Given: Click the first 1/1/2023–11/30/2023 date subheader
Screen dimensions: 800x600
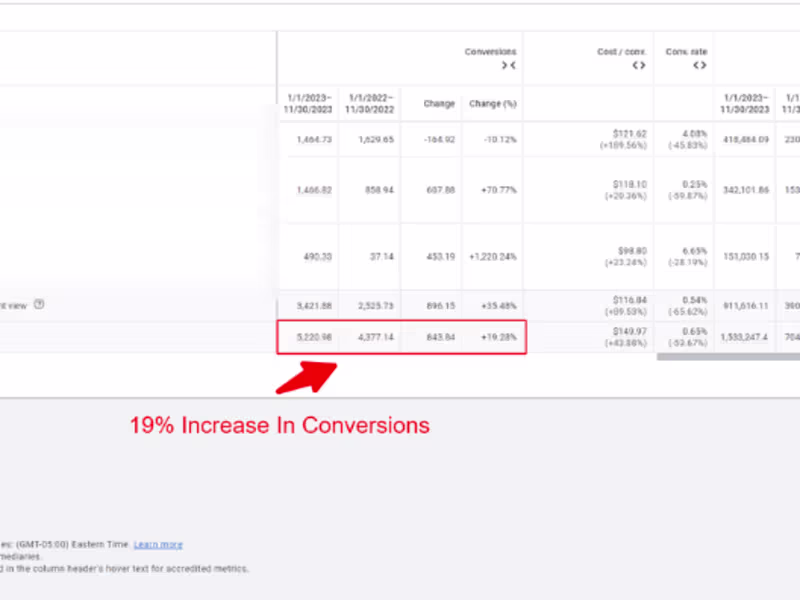Looking at the screenshot, I should click(x=308, y=104).
